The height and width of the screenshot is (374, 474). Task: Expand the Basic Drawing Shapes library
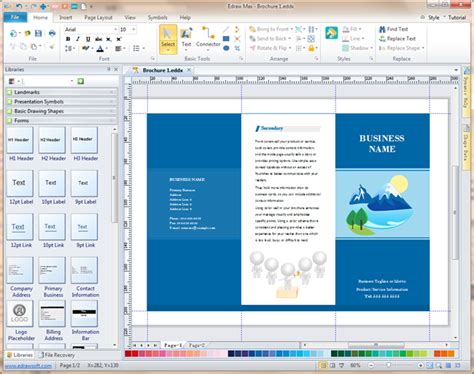62,111
